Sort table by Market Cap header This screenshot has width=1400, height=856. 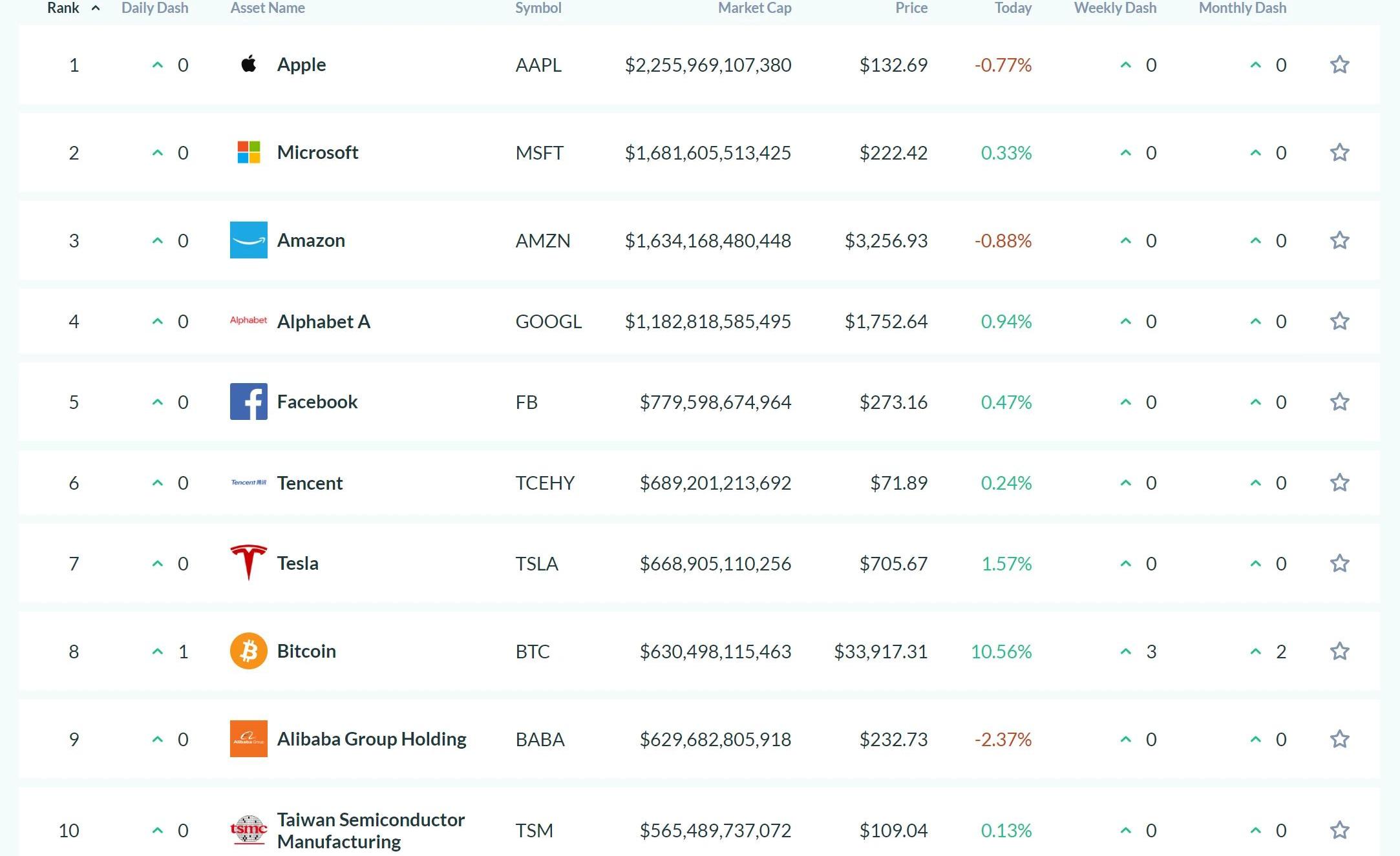tap(754, 8)
